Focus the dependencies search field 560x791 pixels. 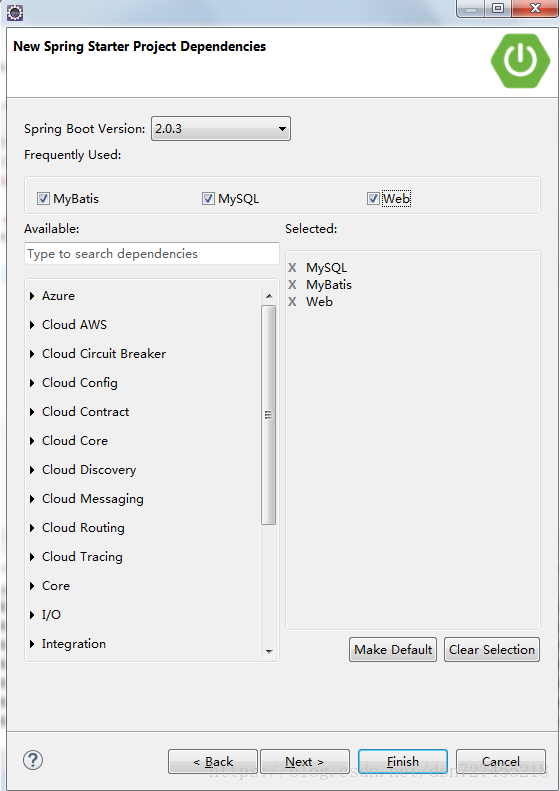(152, 253)
